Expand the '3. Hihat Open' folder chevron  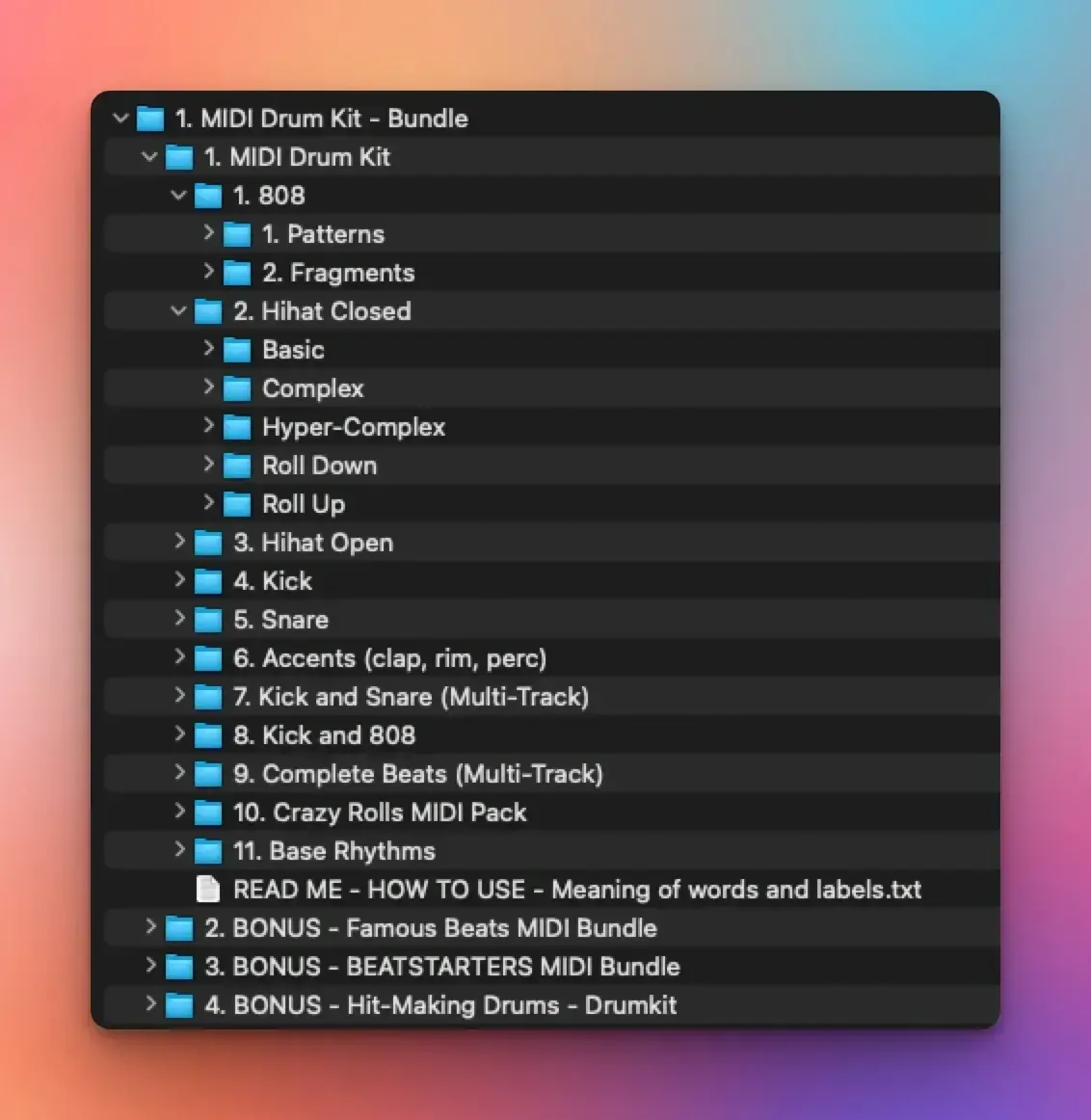tap(180, 541)
